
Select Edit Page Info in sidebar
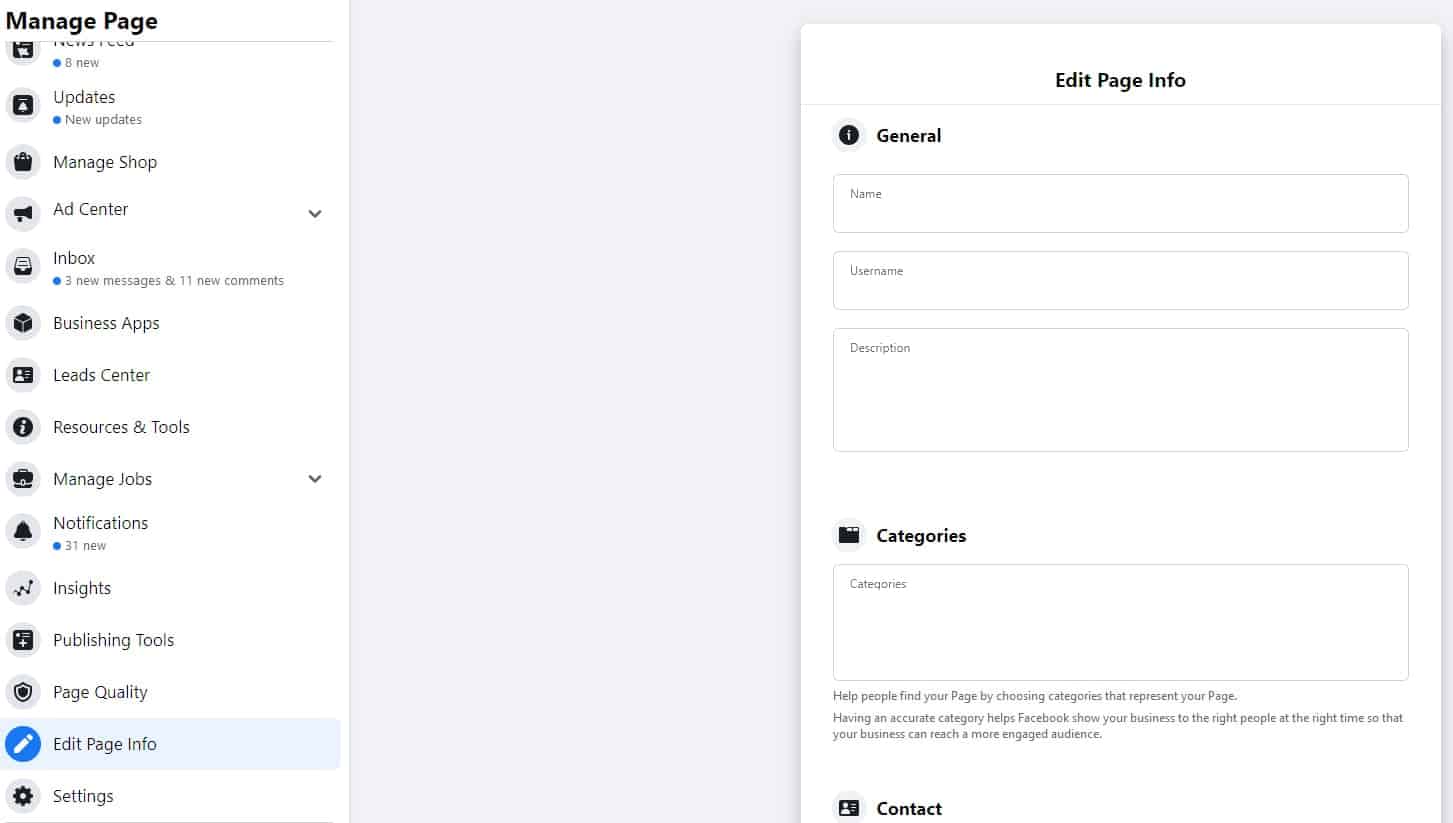104,744
